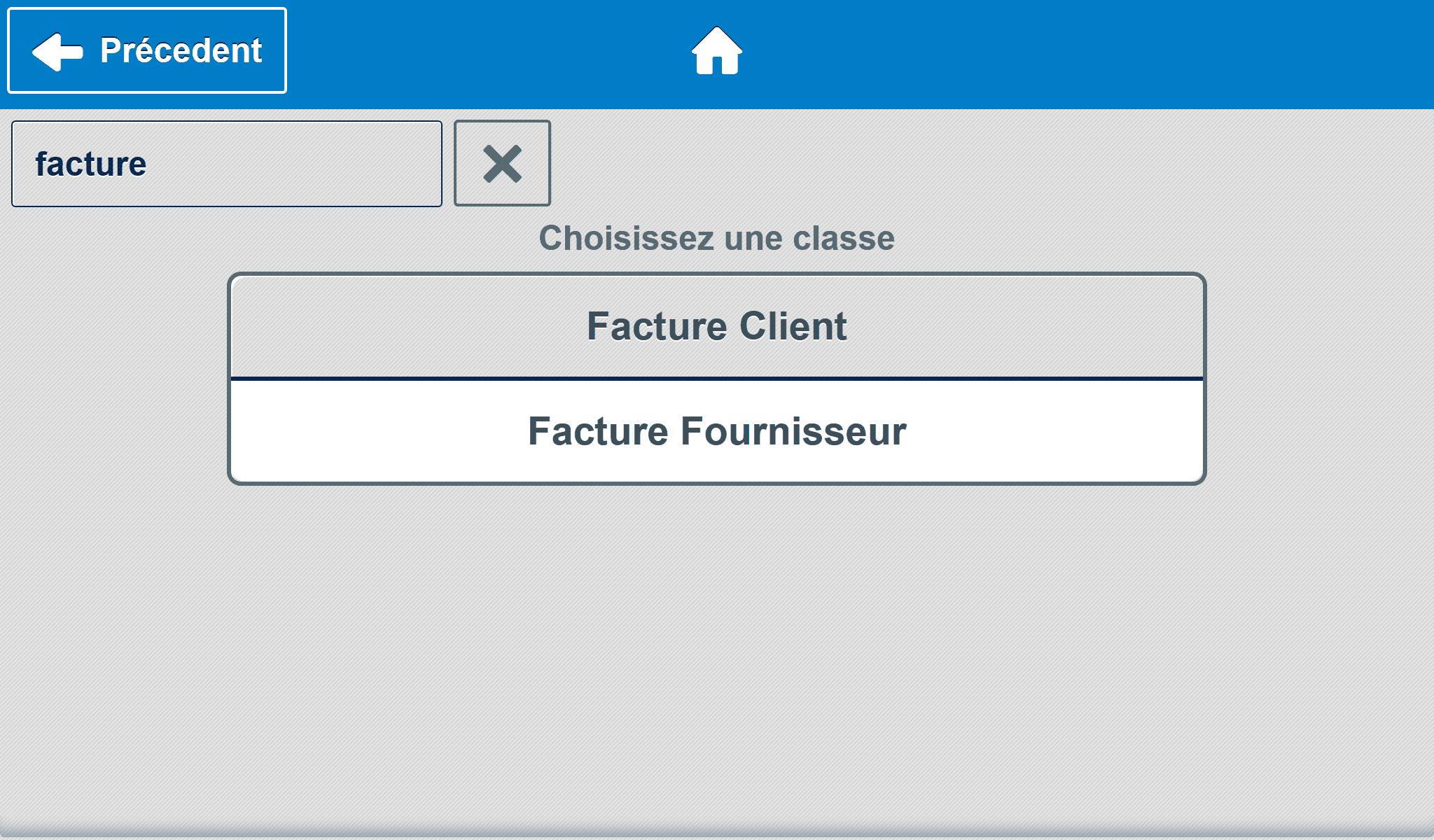1434x840 pixels.
Task: Click the cross icon next to search
Action: pyautogui.click(x=502, y=163)
